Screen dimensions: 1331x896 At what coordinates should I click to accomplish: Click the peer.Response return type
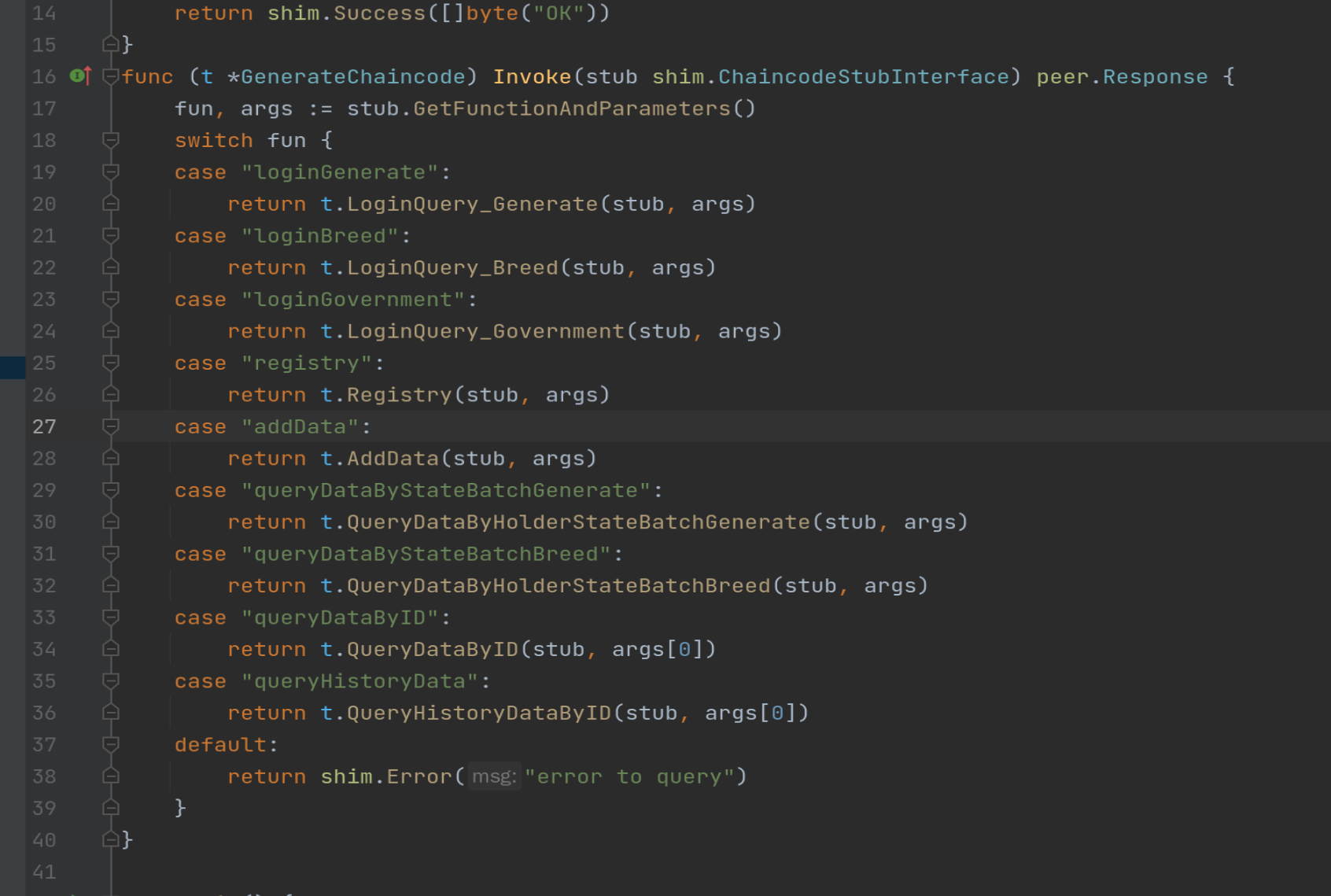pyautogui.click(x=1122, y=77)
